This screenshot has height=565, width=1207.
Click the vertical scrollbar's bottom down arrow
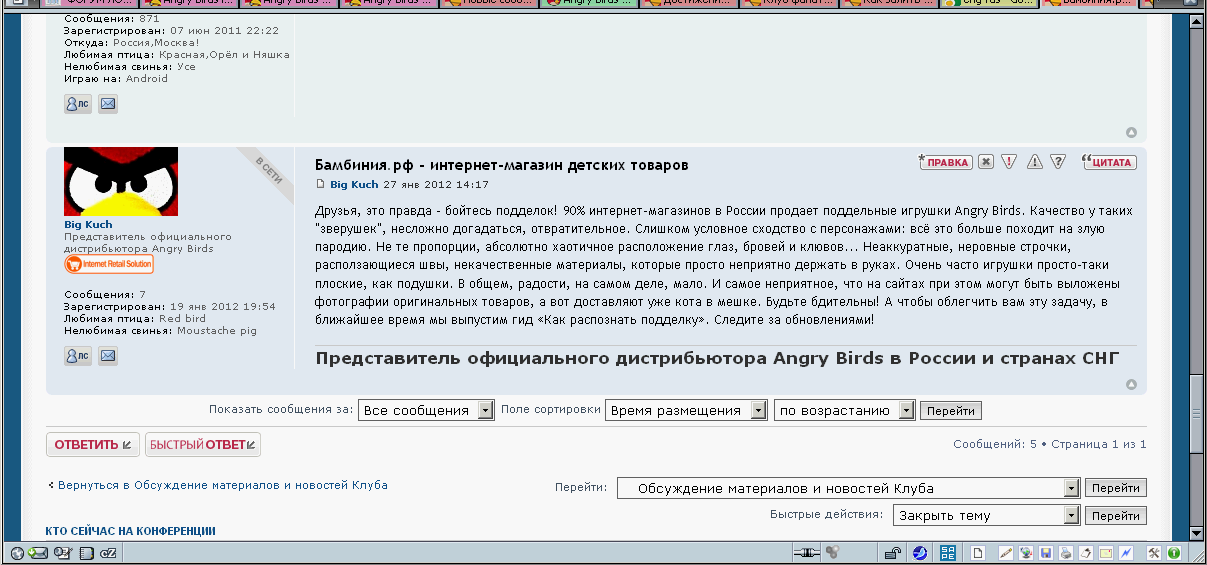click(x=1197, y=534)
